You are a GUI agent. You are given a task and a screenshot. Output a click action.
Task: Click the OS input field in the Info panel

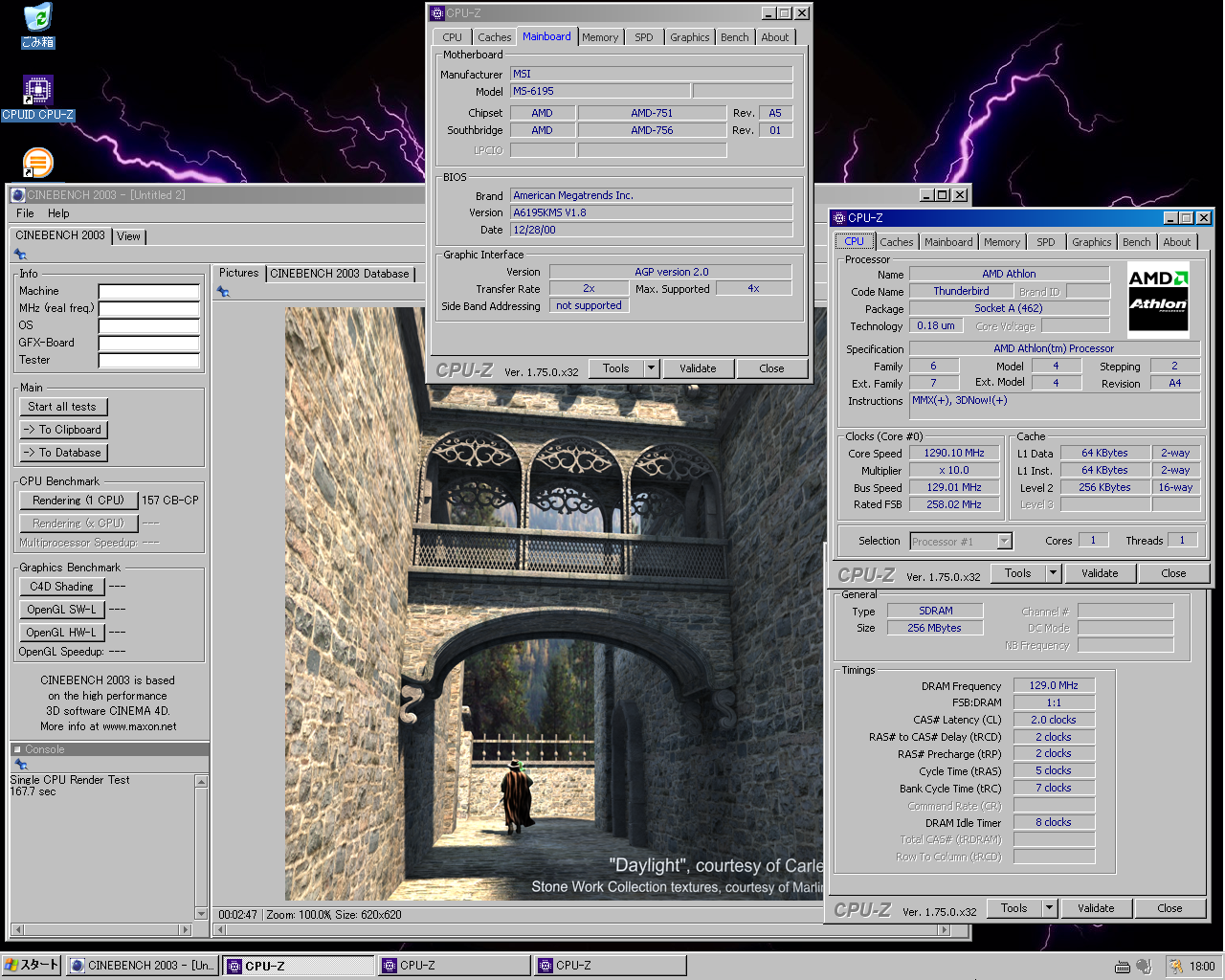click(x=149, y=326)
